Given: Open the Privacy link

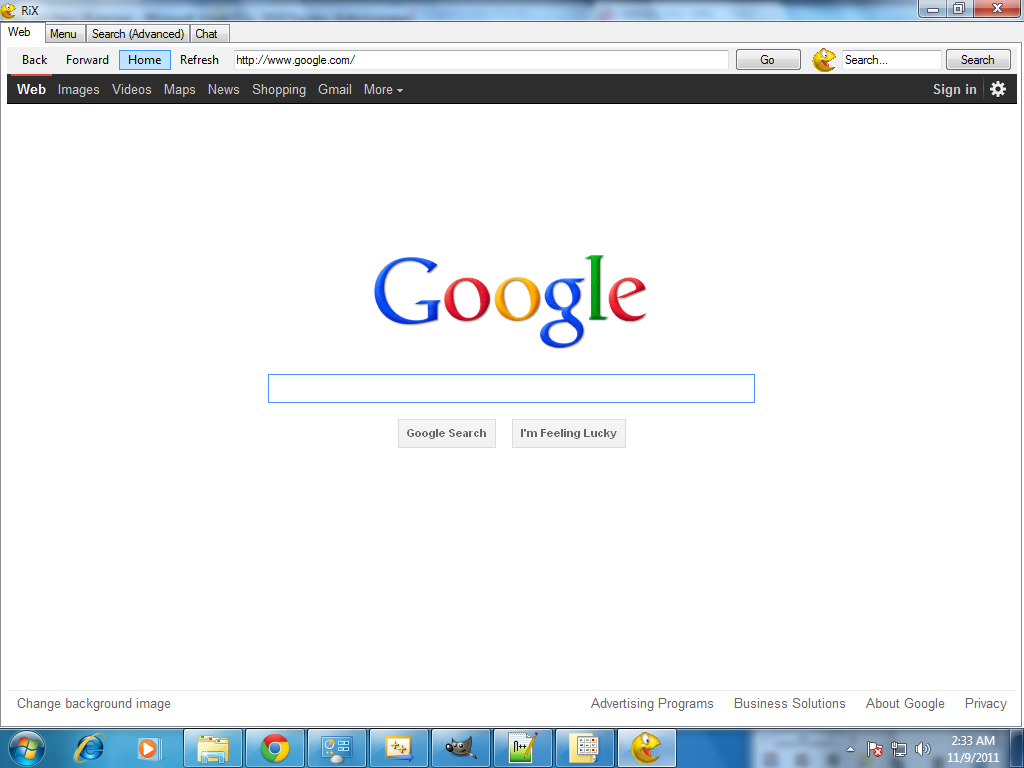Looking at the screenshot, I should pos(986,703).
